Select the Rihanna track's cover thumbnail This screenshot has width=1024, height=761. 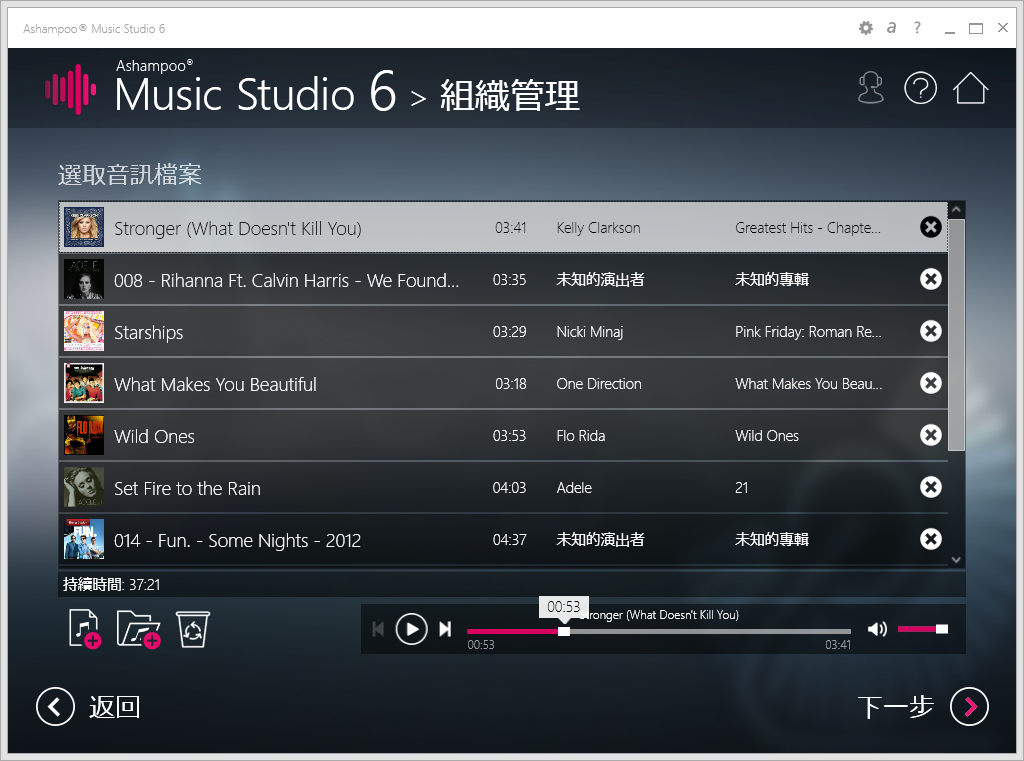(x=84, y=280)
